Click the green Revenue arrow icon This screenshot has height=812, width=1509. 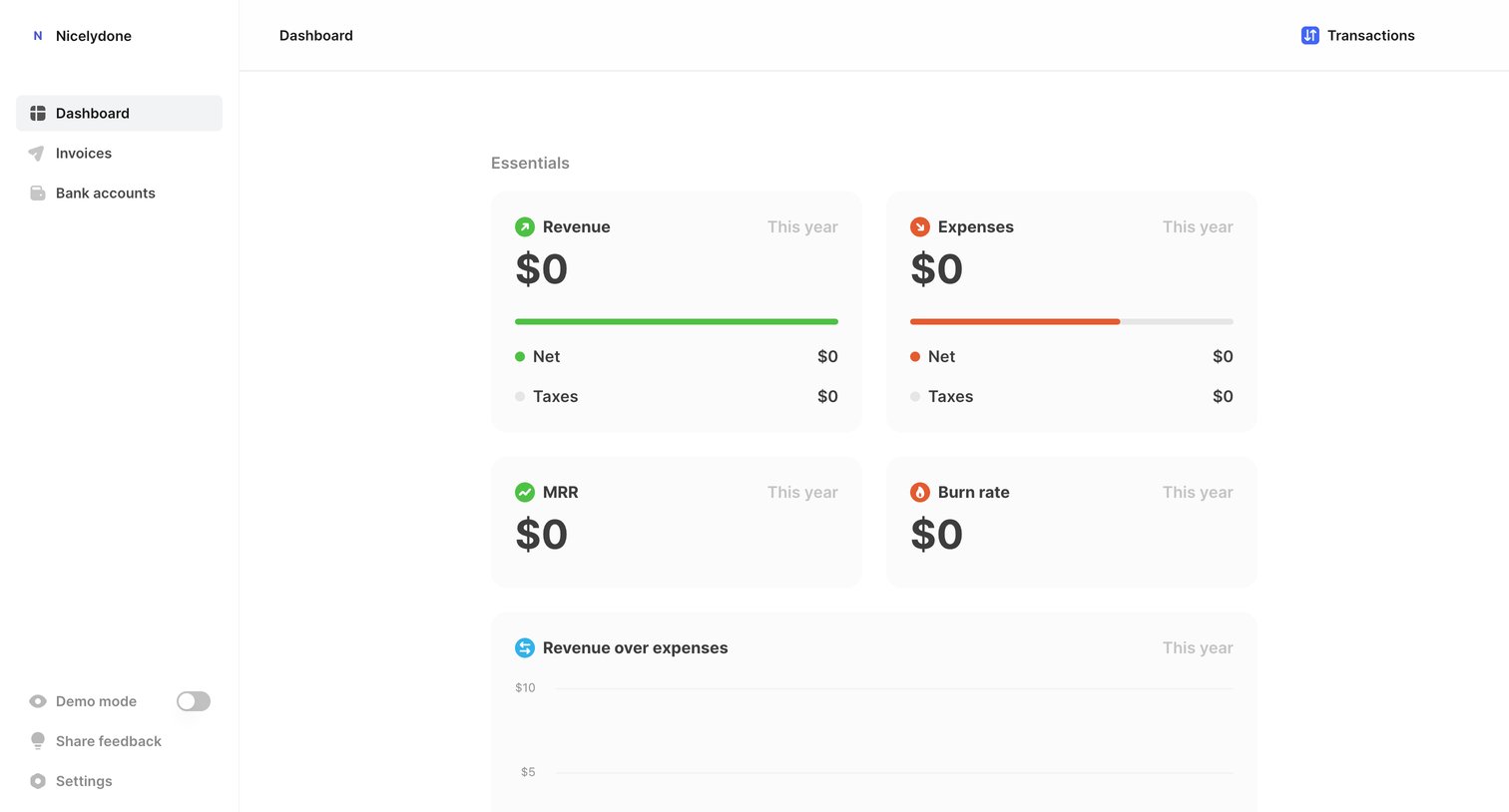point(525,227)
